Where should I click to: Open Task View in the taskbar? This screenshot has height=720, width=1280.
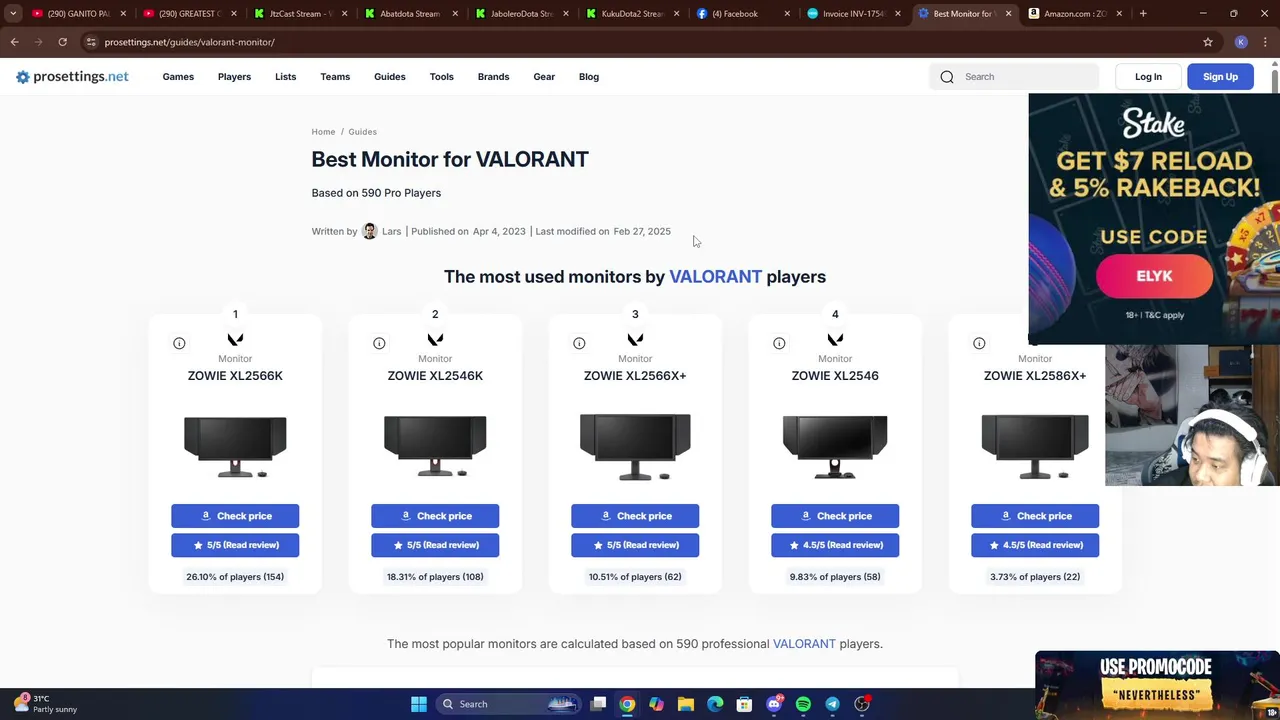[598, 704]
